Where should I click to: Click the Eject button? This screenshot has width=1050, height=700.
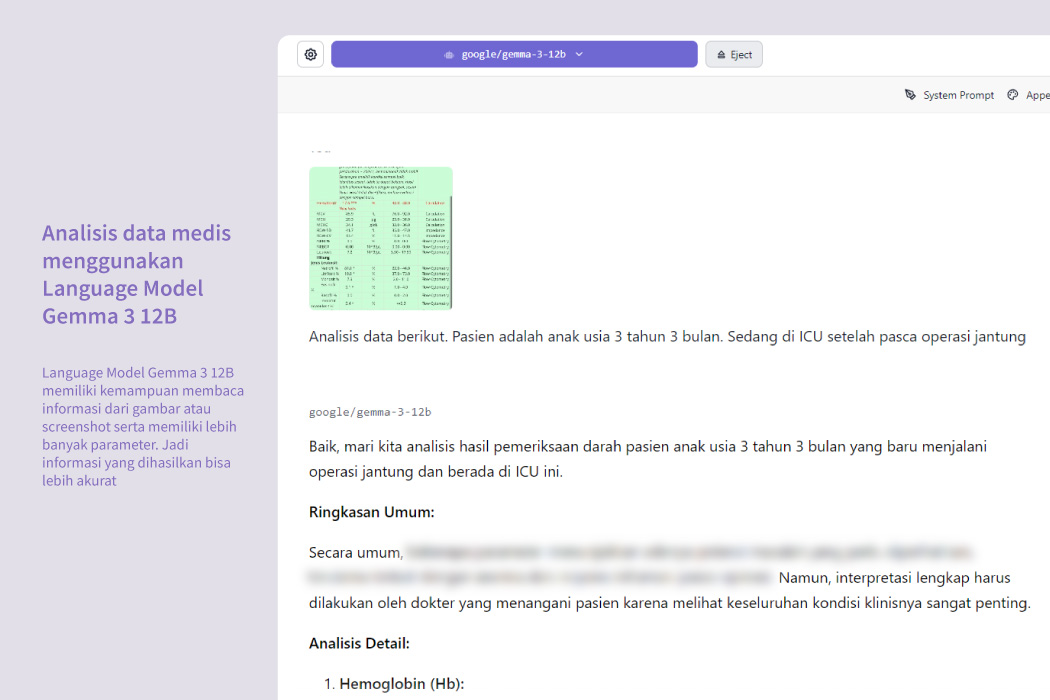coord(734,54)
